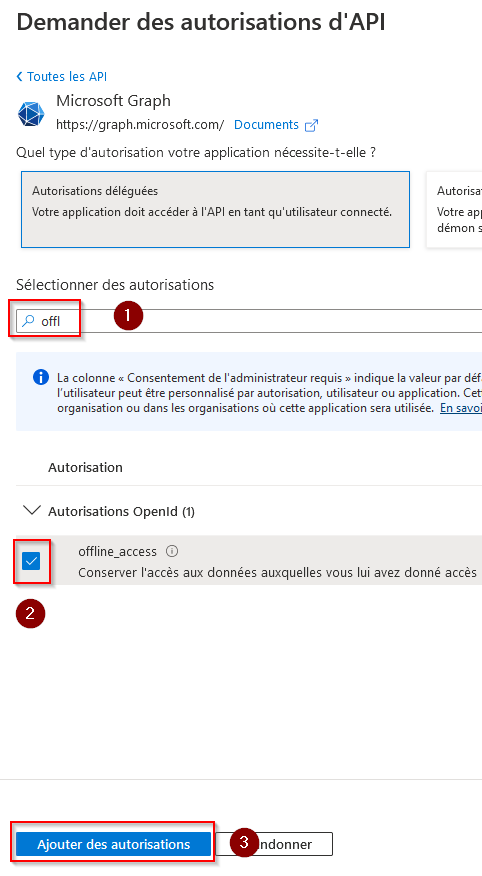Image resolution: width=482 pixels, height=876 pixels.
Task: Click the Conserver l'accès aux données description
Action: point(278,573)
